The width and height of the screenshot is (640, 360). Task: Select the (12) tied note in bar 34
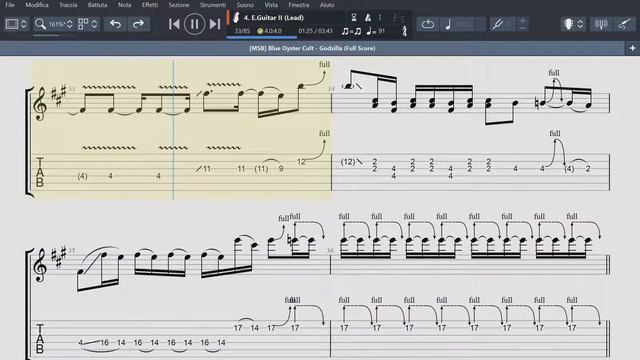[348, 162]
